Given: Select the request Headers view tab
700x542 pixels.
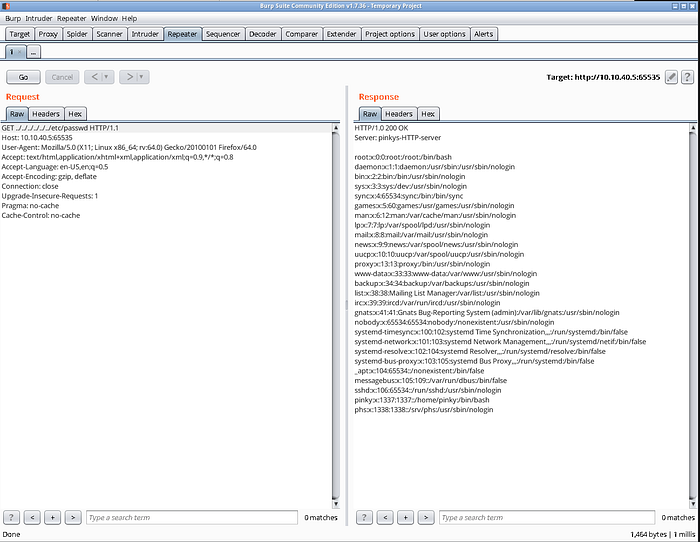Looking at the screenshot, I should (46, 114).
